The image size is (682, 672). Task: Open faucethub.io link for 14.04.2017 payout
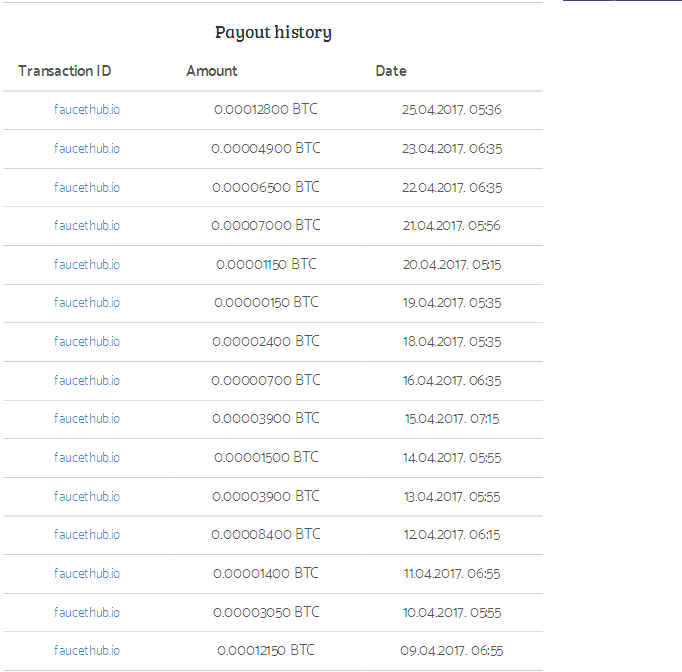click(87, 458)
